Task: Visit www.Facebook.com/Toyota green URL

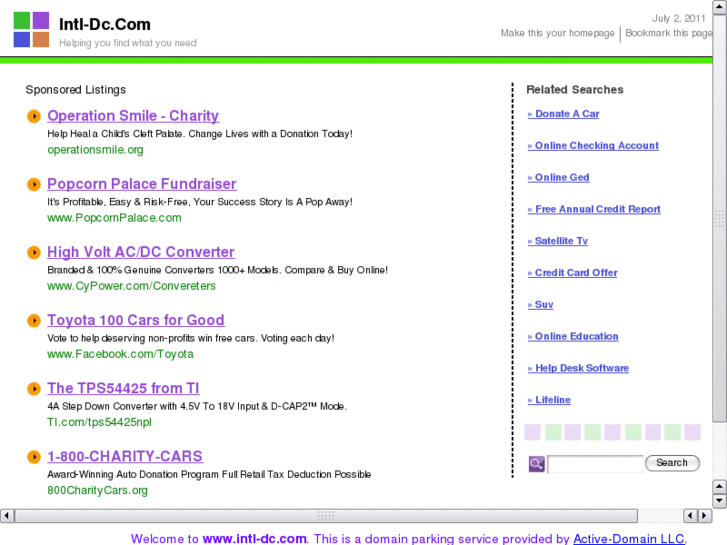Action: (120, 354)
